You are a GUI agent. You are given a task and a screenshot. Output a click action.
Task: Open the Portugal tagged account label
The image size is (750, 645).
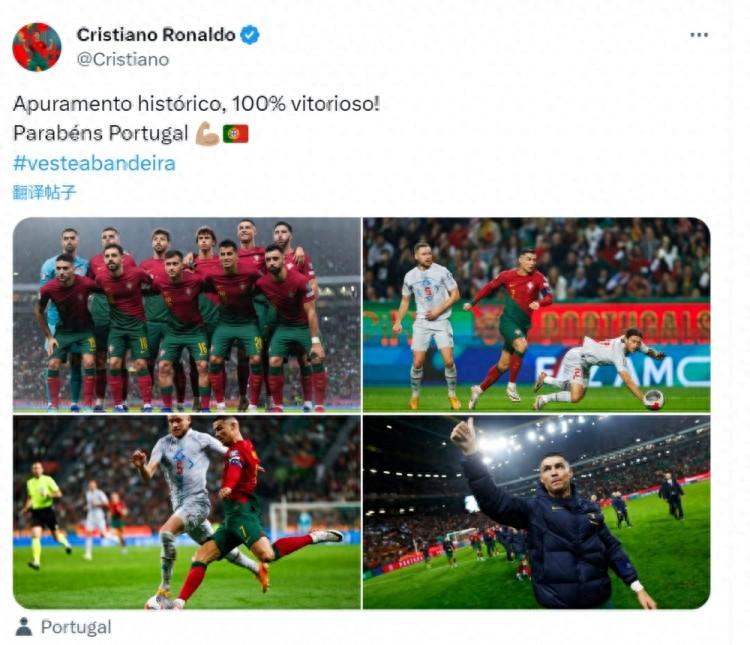pos(76,627)
